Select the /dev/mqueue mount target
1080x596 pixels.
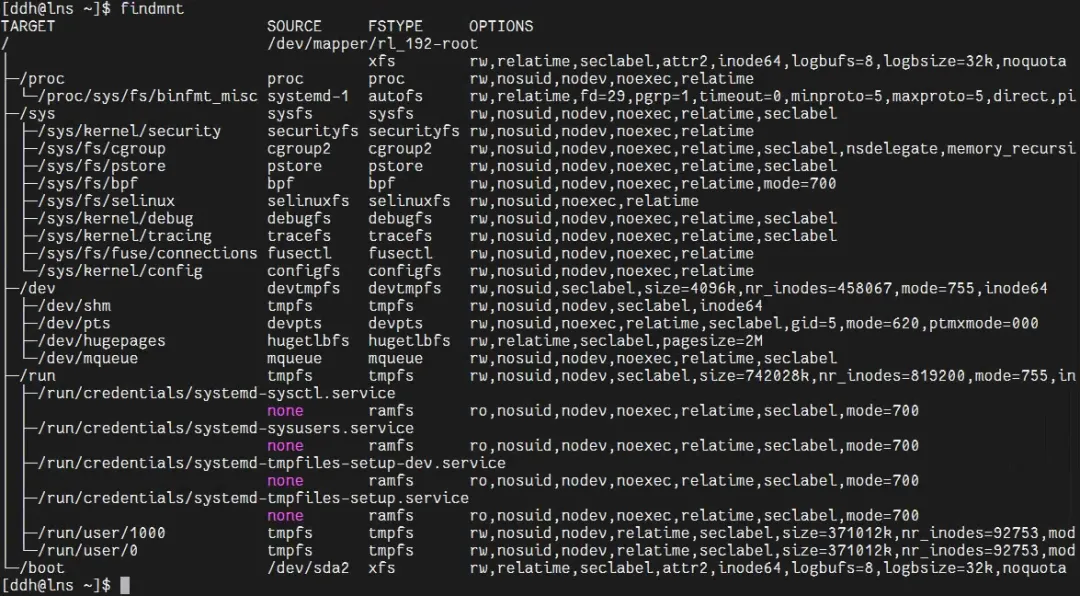tap(96, 358)
